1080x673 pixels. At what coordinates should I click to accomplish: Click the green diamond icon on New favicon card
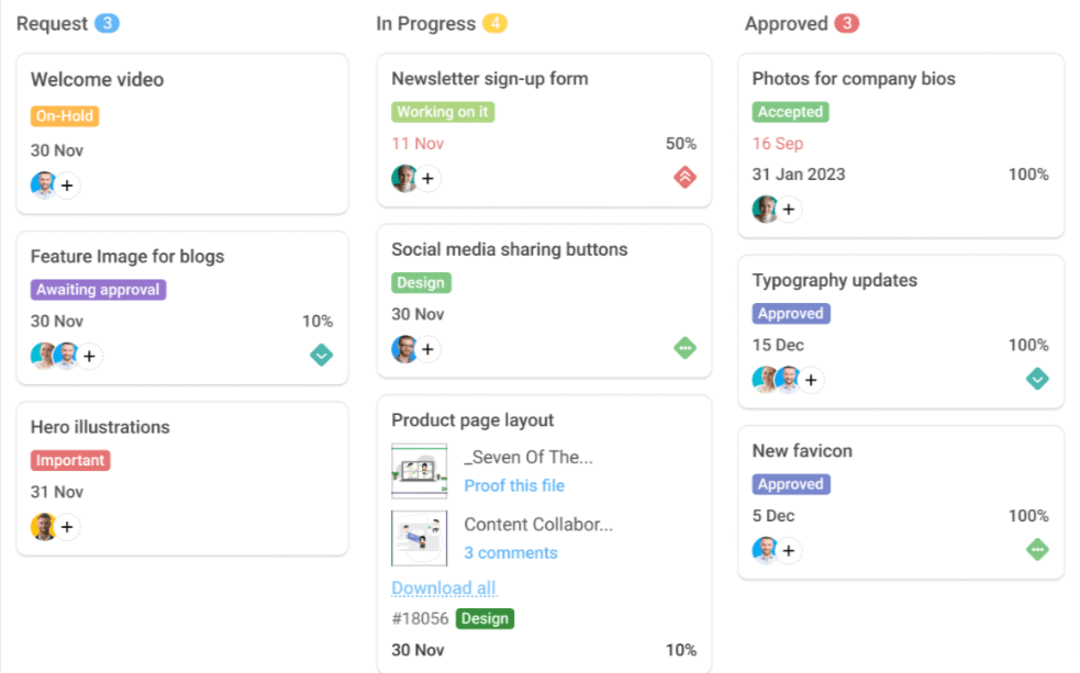pyautogui.click(x=1037, y=549)
